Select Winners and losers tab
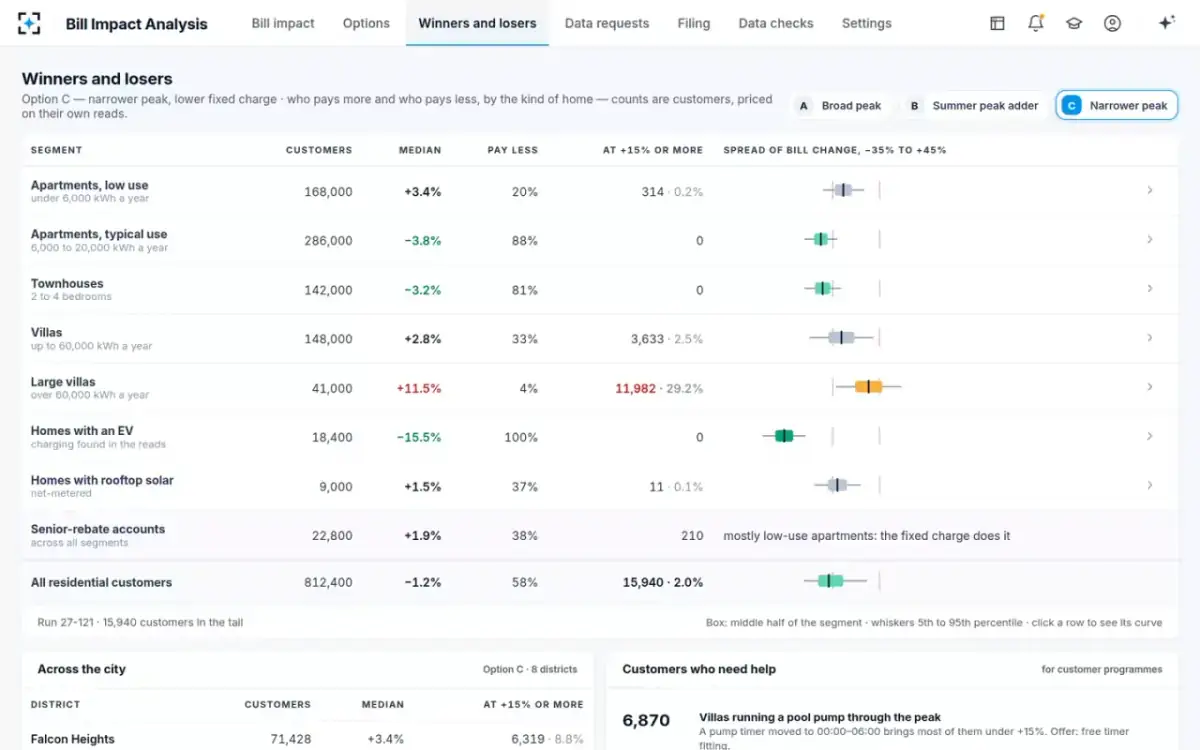This screenshot has width=1200, height=750. click(477, 23)
